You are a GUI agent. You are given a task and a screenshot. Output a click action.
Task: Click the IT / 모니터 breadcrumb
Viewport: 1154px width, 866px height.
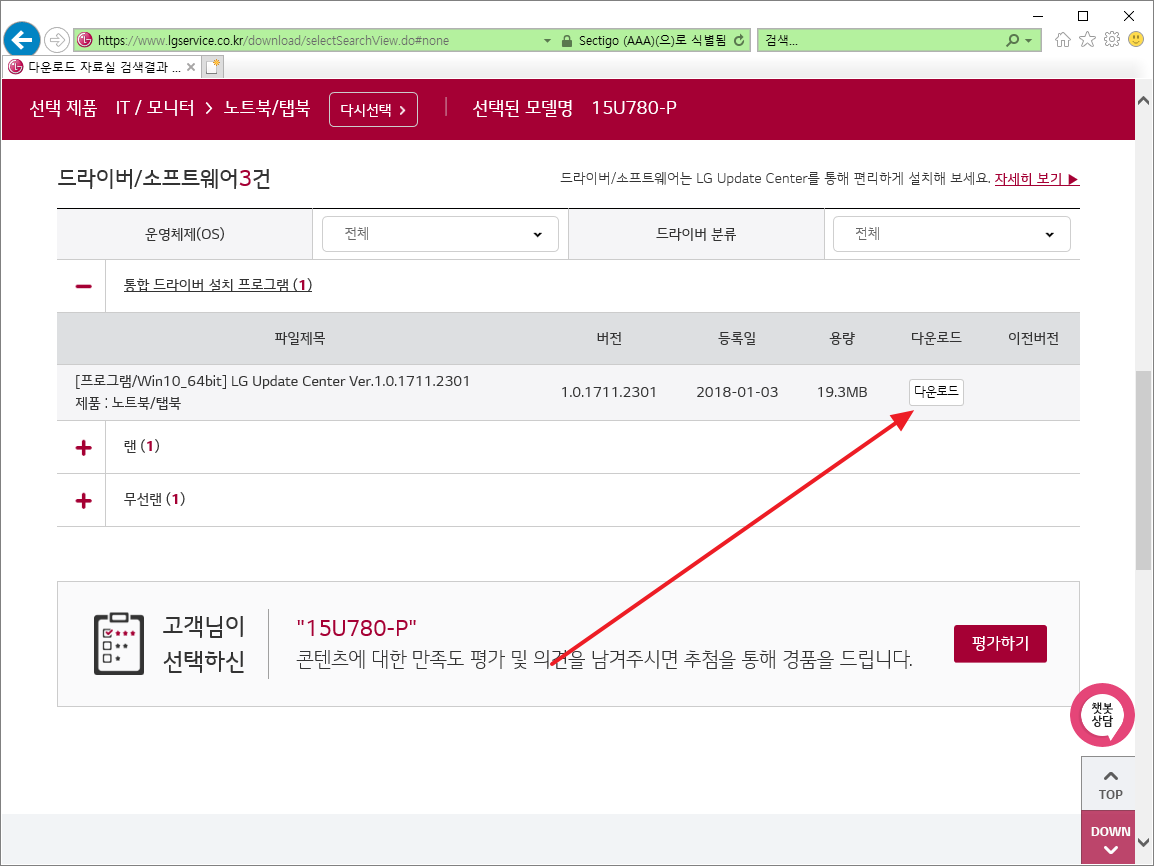pos(155,108)
